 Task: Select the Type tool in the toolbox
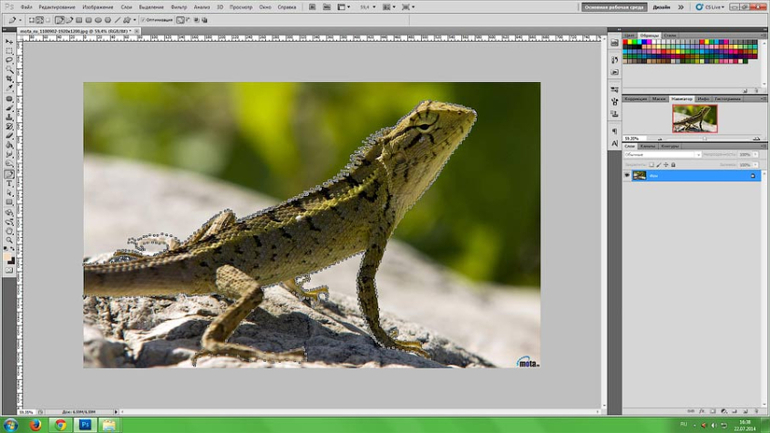[x=10, y=184]
